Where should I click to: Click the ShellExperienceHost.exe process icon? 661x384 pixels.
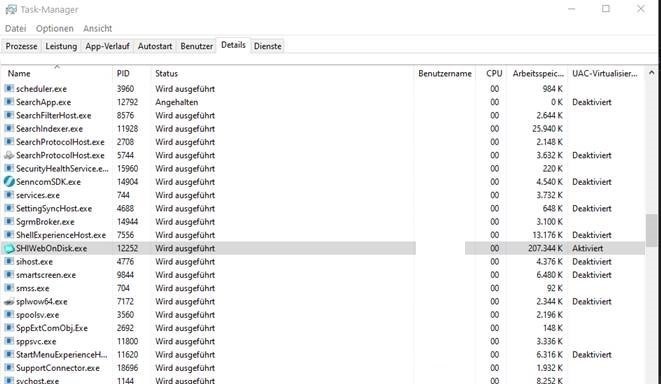point(9,235)
